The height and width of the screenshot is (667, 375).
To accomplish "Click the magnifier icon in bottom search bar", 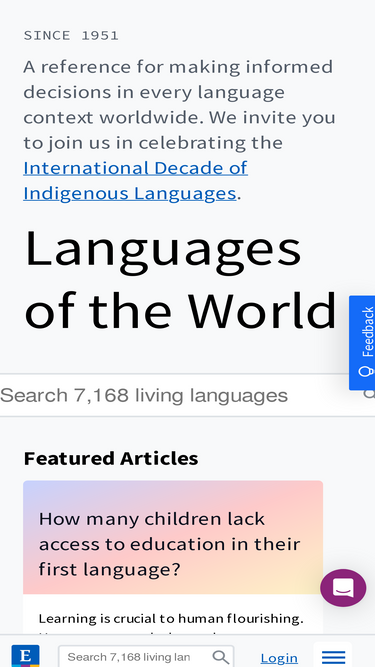I will click(221, 657).
